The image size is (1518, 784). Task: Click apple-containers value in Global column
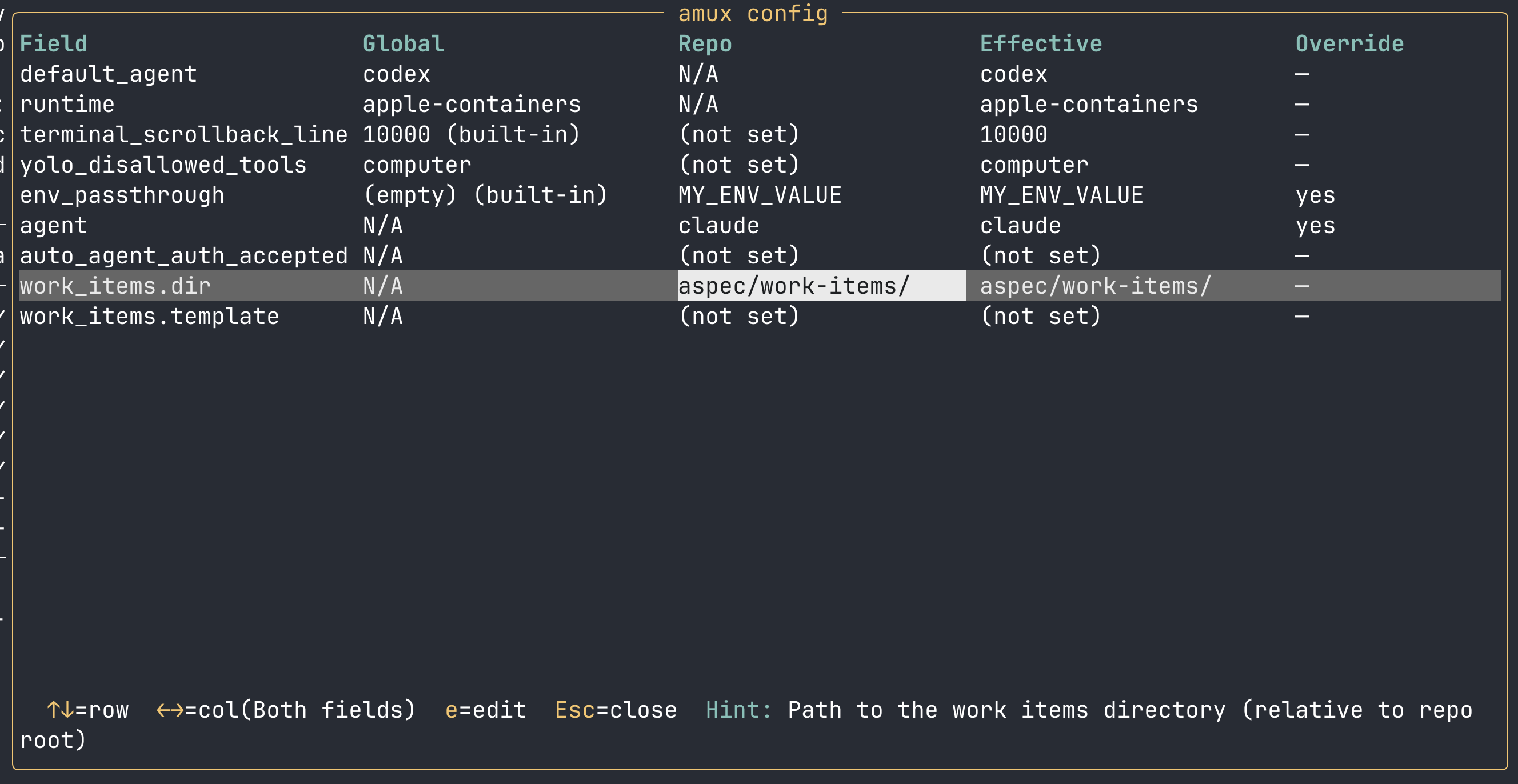tap(472, 104)
